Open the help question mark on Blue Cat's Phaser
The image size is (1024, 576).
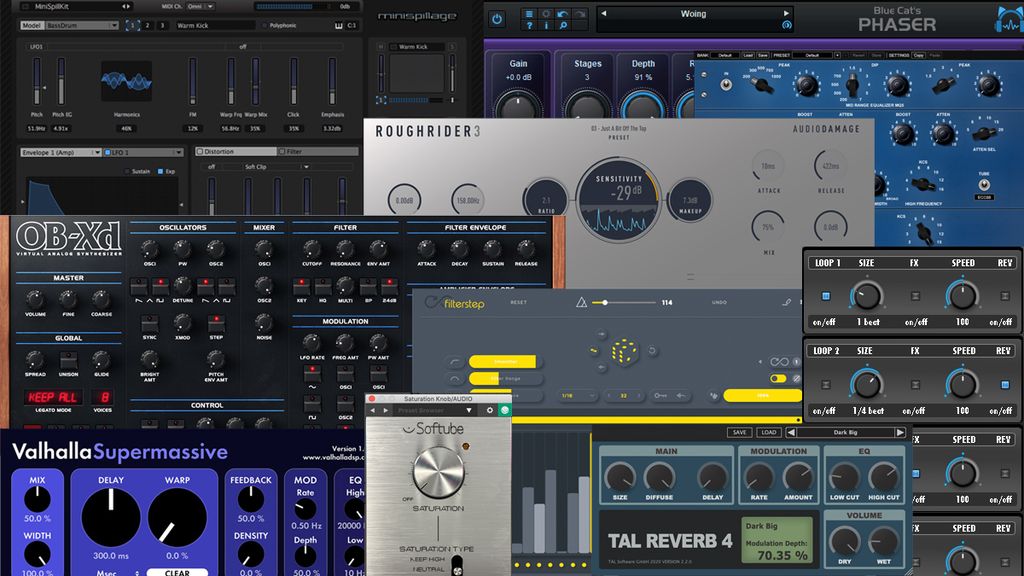click(x=529, y=26)
